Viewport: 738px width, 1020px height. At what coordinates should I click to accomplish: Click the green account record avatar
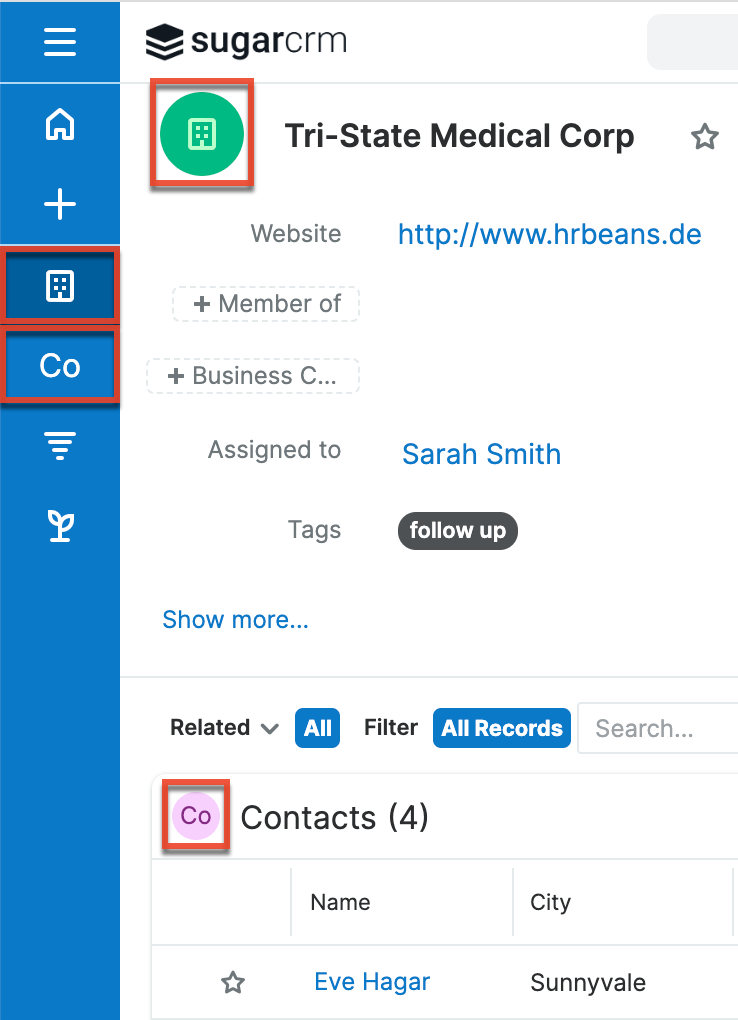tap(202, 133)
